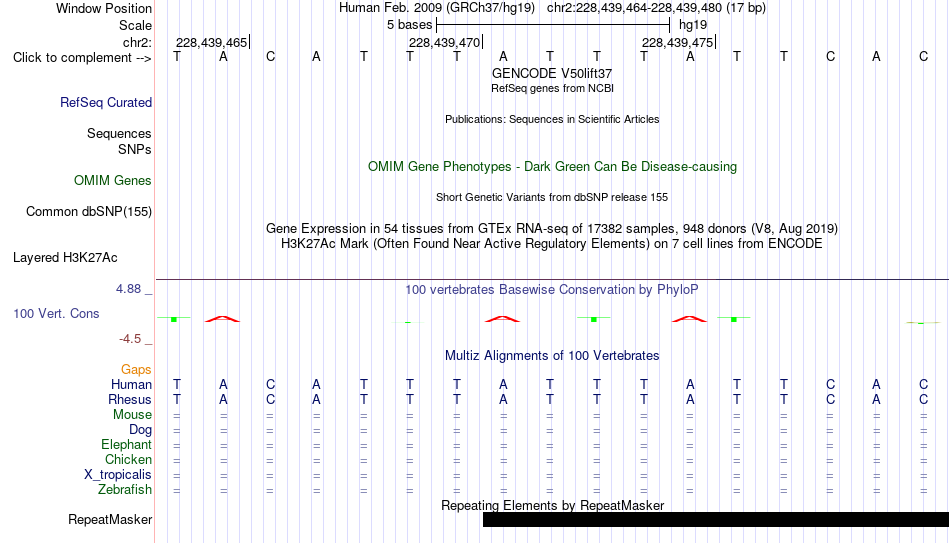Click the 'H3K27Ac Mark' ENCODE track title

pos(552,244)
